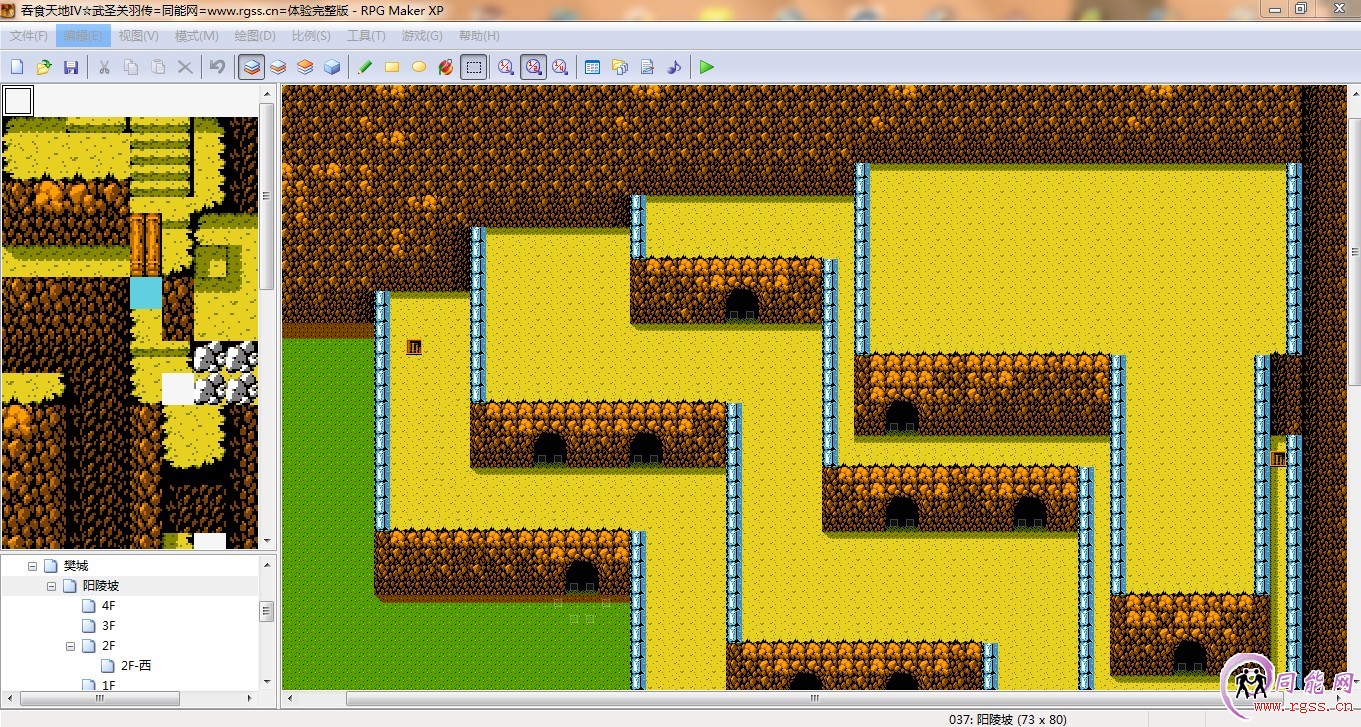This screenshot has width=1361, height=727.
Task: Select the Ellipse drawing tool
Action: [419, 67]
